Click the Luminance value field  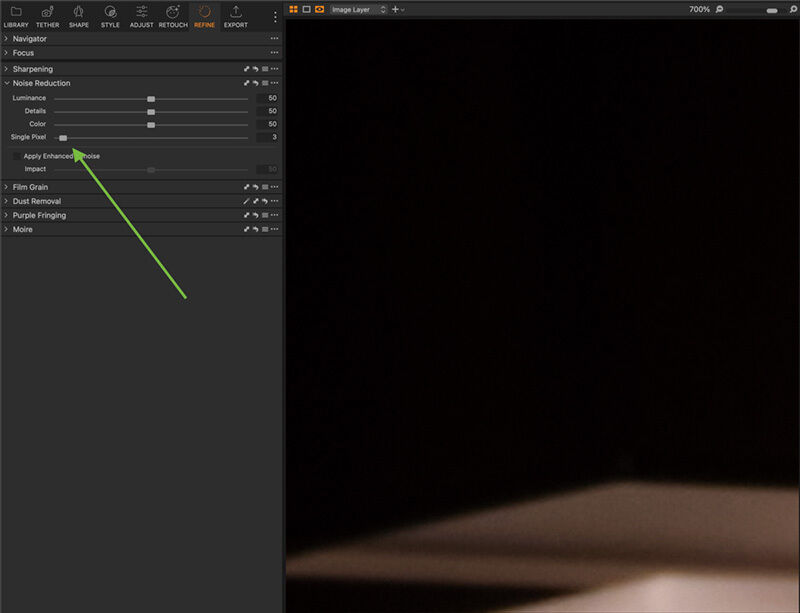pyautogui.click(x=267, y=98)
